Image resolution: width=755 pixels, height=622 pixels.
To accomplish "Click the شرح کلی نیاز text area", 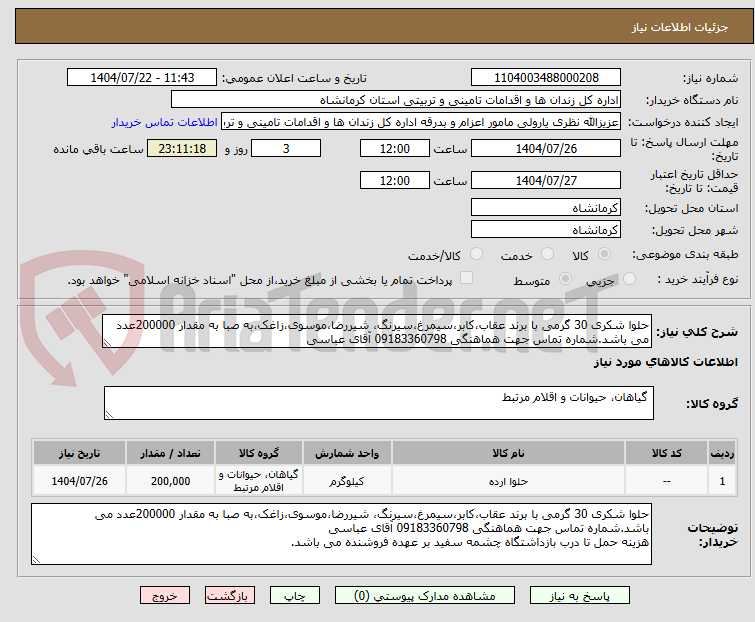I will (x=377, y=331).
